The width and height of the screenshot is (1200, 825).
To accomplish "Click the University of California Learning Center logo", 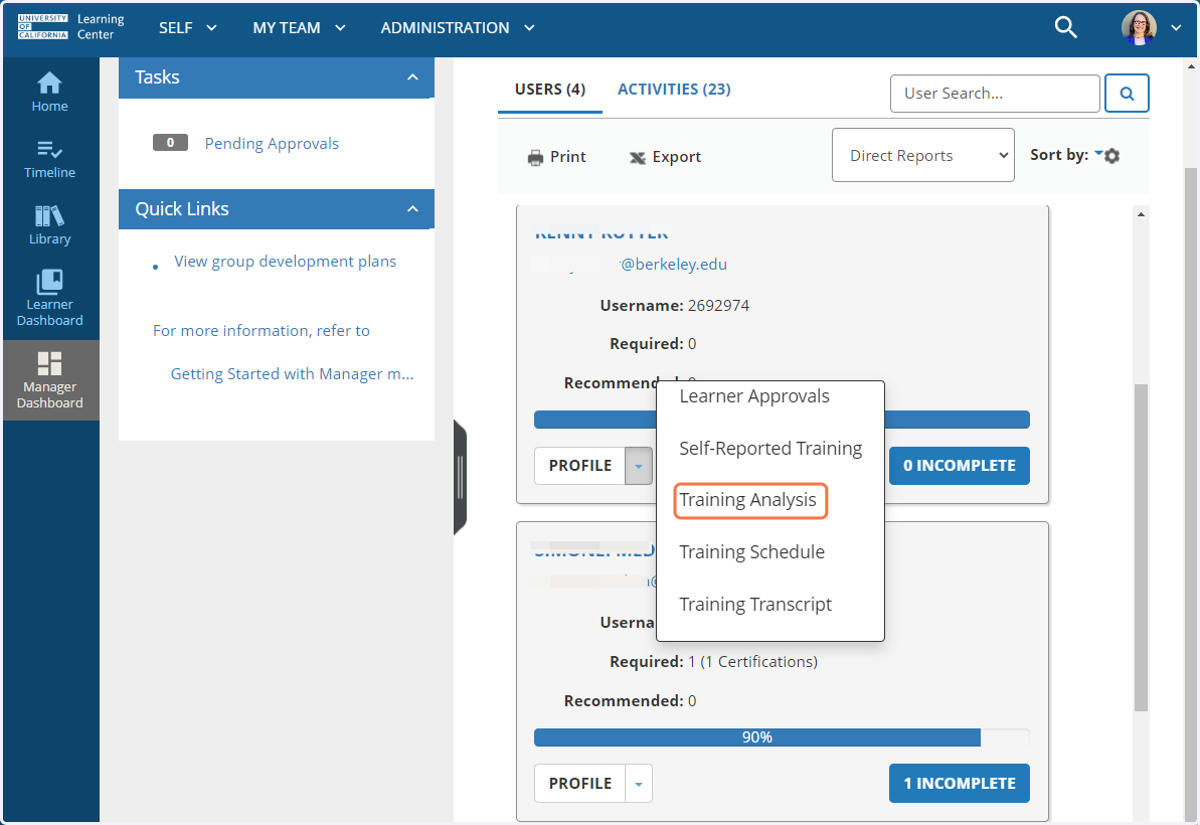I will [x=71, y=27].
